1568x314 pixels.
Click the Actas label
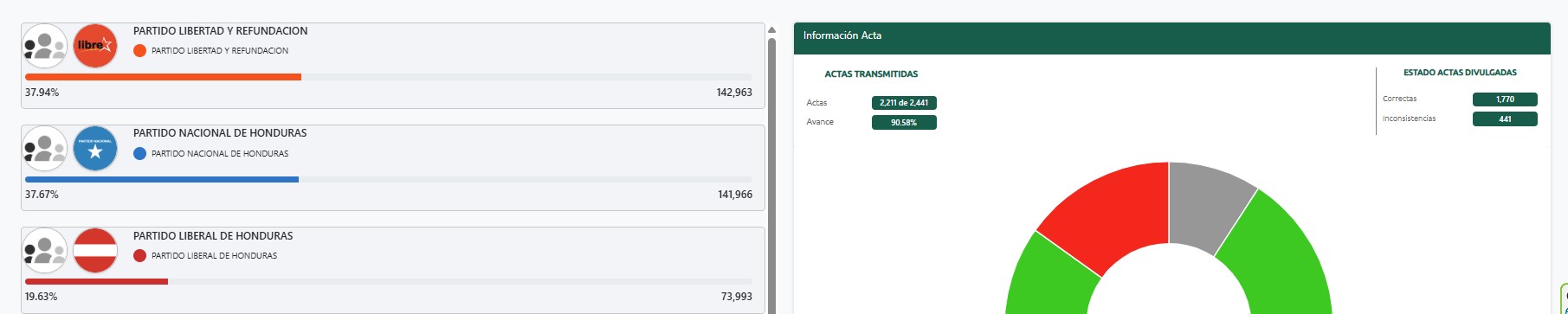816,103
